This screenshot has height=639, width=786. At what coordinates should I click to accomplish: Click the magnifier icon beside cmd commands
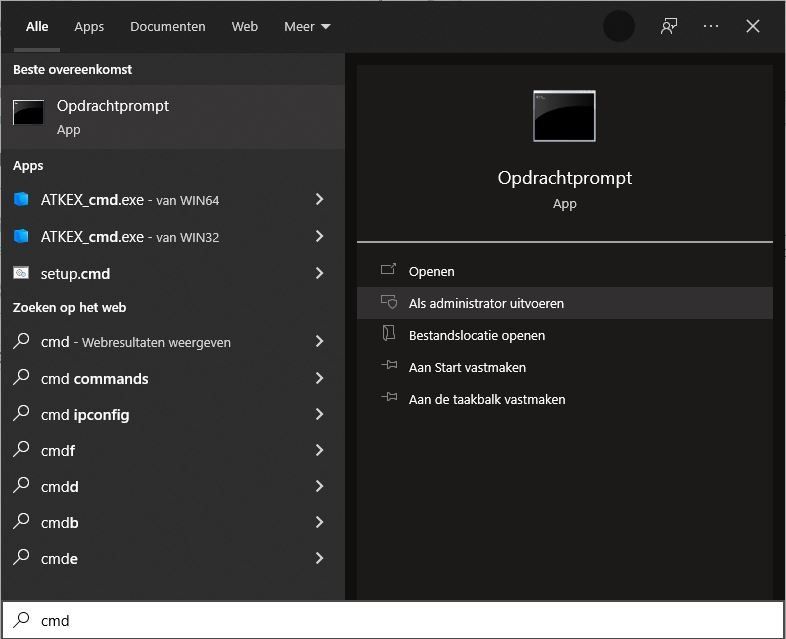tap(21, 377)
